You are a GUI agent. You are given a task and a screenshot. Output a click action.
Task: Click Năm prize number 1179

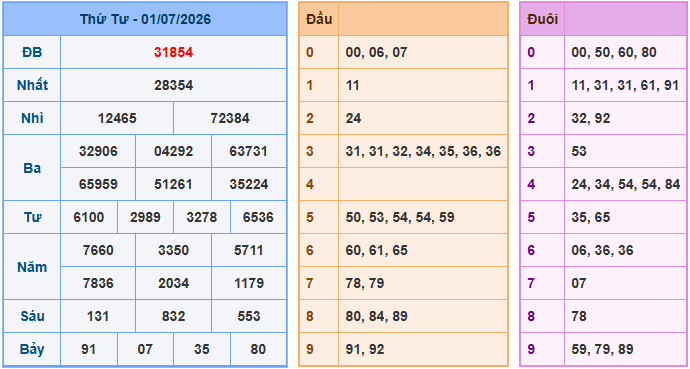[x=249, y=283]
